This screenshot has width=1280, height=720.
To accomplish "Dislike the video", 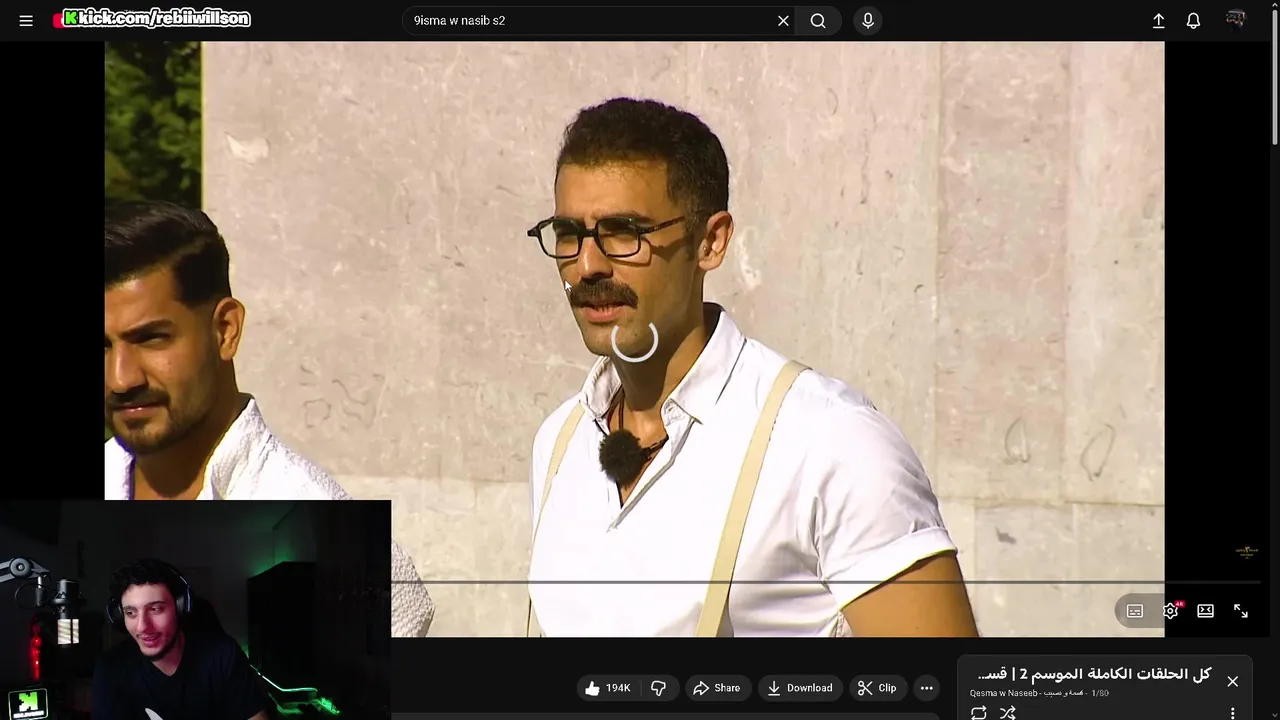I will coord(658,688).
